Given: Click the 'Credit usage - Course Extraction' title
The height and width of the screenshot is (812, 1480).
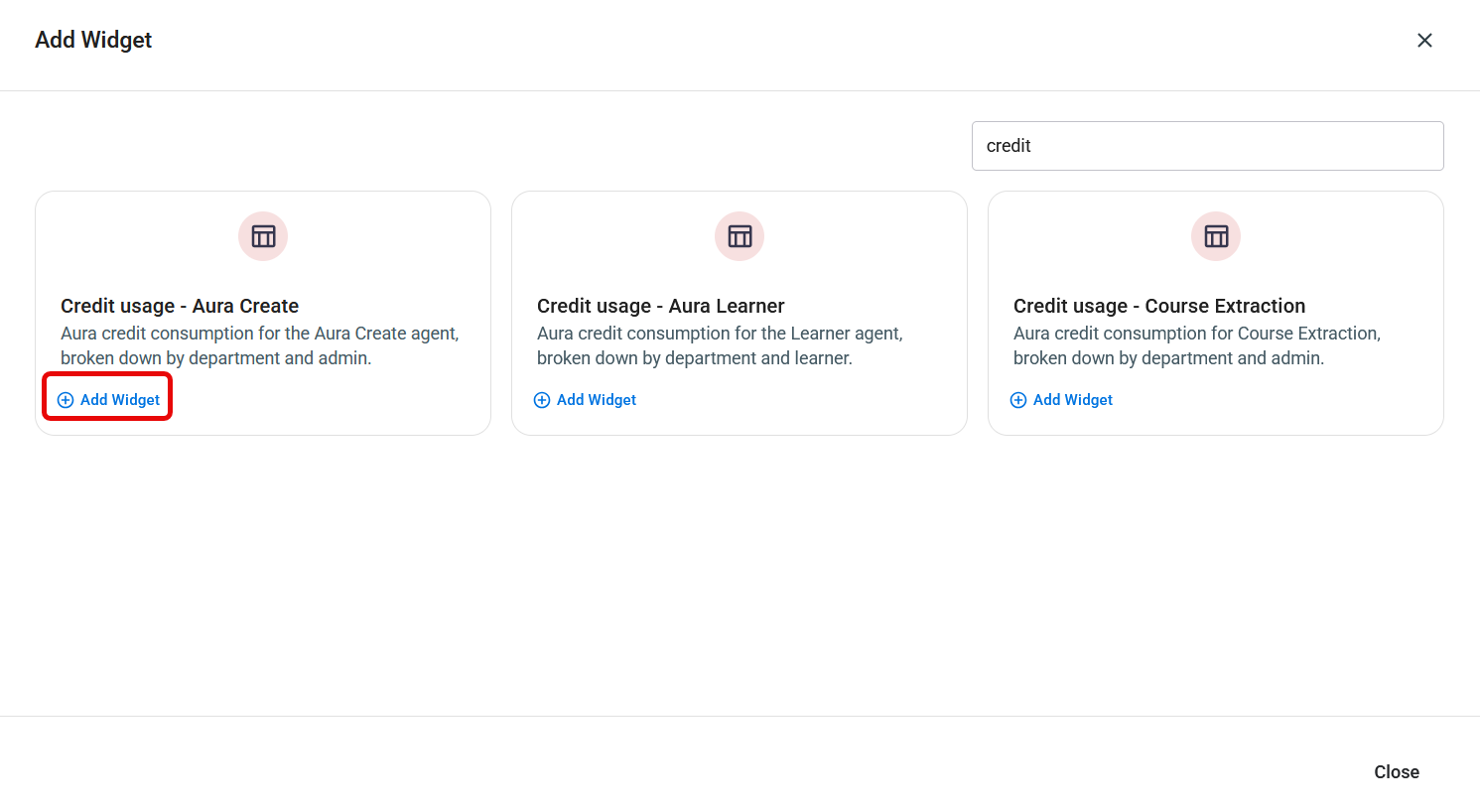Looking at the screenshot, I should tap(1159, 306).
